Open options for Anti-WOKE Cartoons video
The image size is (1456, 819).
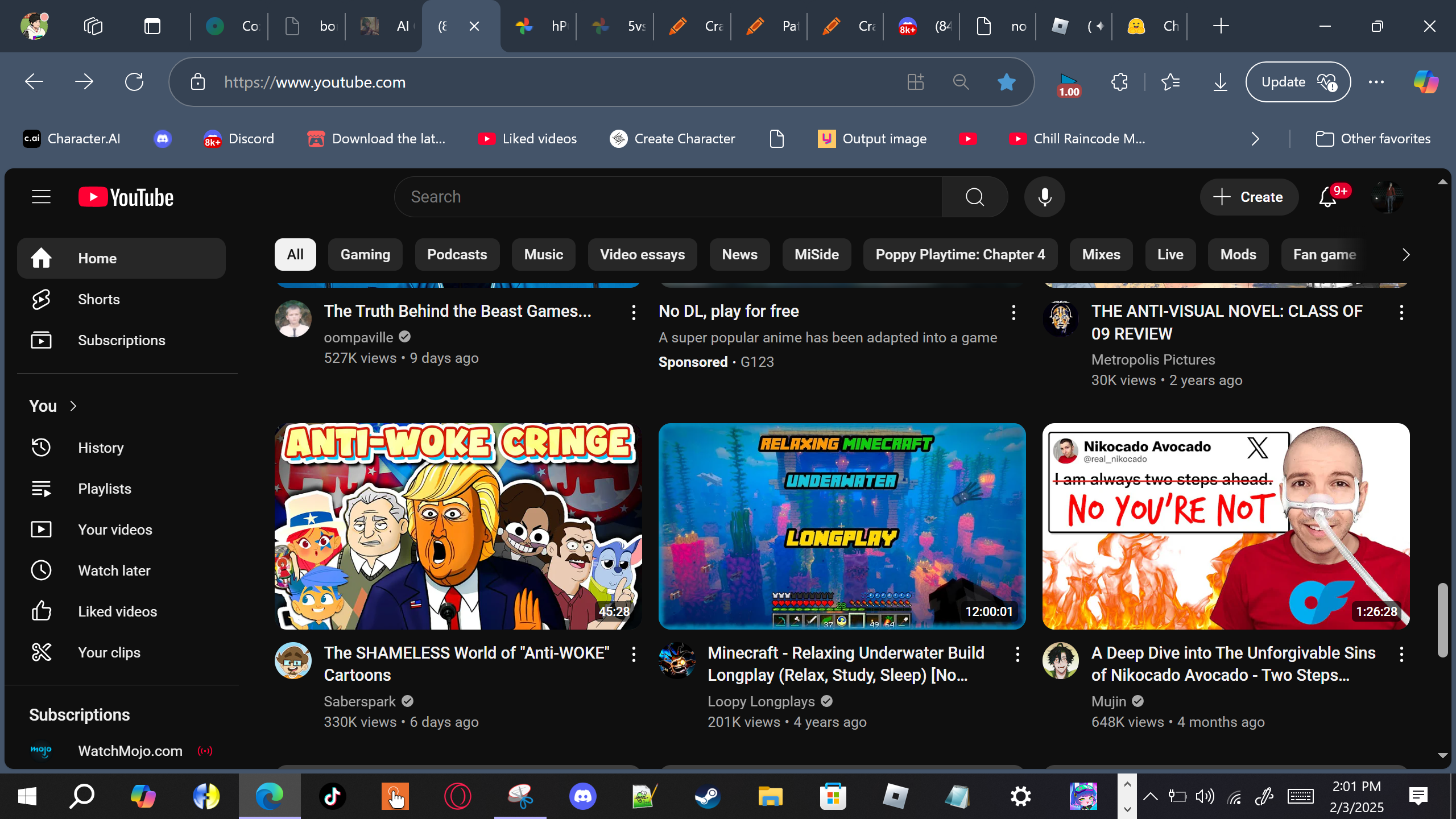click(x=634, y=654)
